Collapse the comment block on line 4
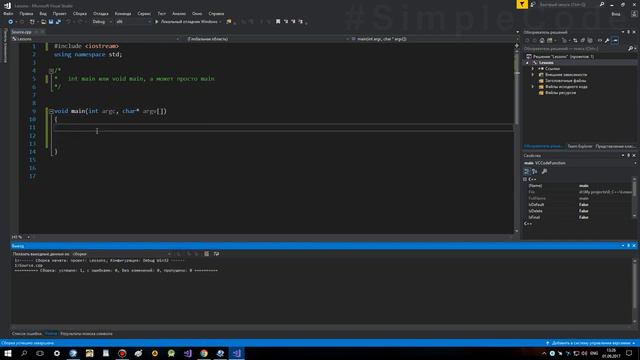Image resolution: width=640 pixels, height=360 pixels. [x=51, y=71]
